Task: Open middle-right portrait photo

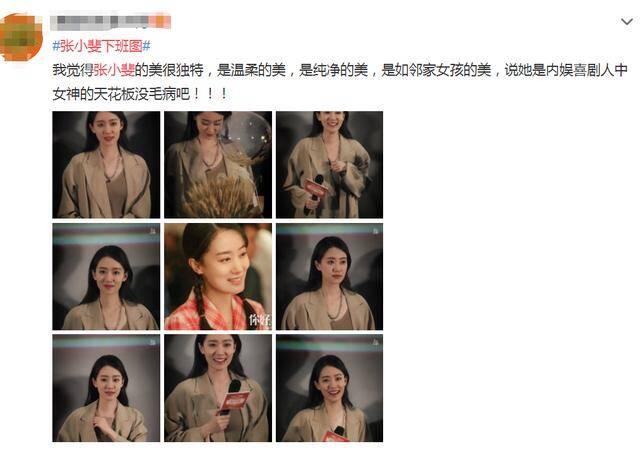Action: point(329,276)
